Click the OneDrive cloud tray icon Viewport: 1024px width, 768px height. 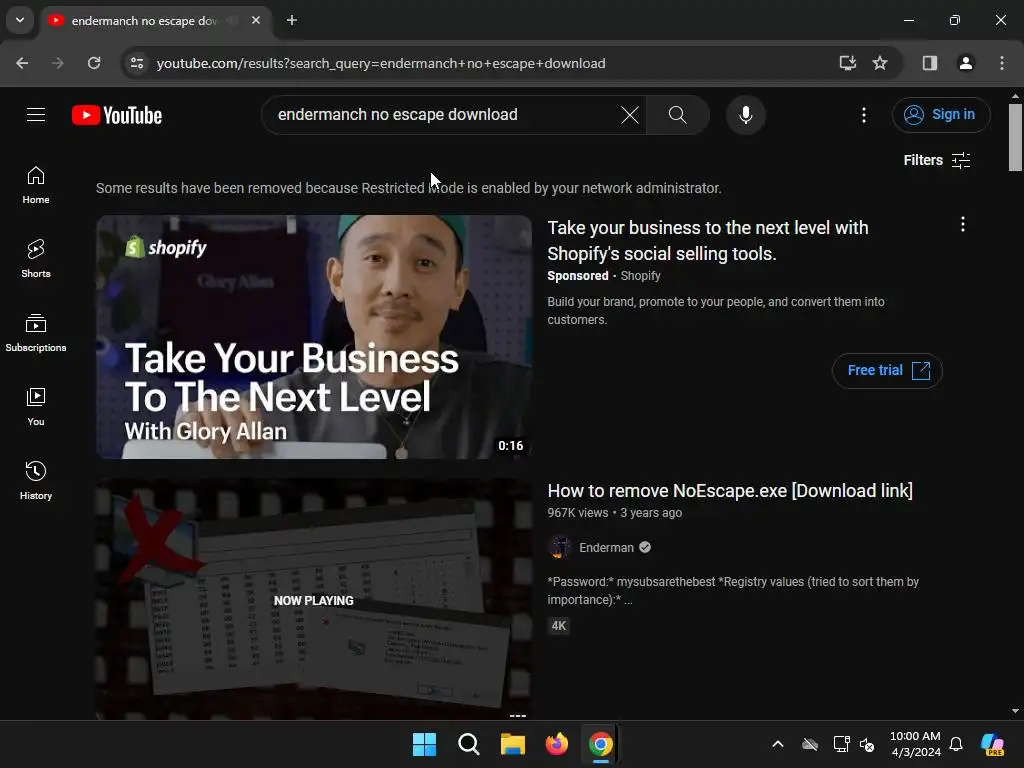pos(810,744)
